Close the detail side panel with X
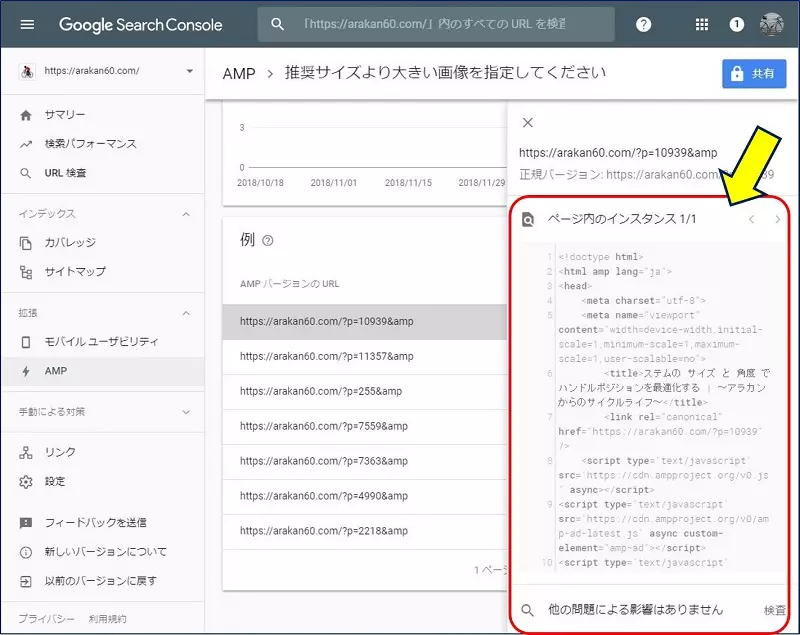 [x=528, y=122]
